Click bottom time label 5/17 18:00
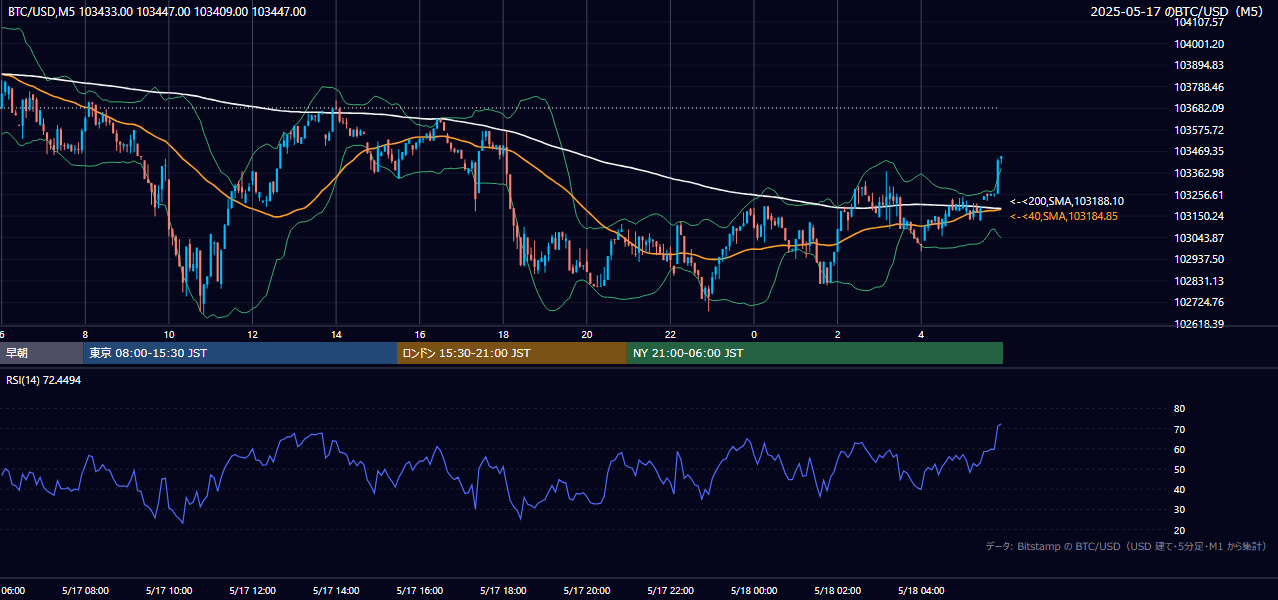The height and width of the screenshot is (600, 1278). (503, 591)
